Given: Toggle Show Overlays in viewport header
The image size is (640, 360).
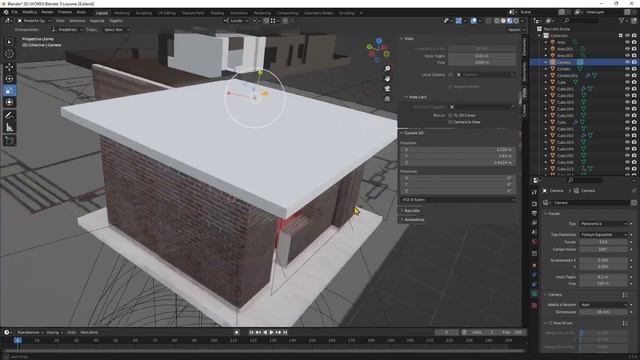Looking at the screenshot, I should 473,20.
